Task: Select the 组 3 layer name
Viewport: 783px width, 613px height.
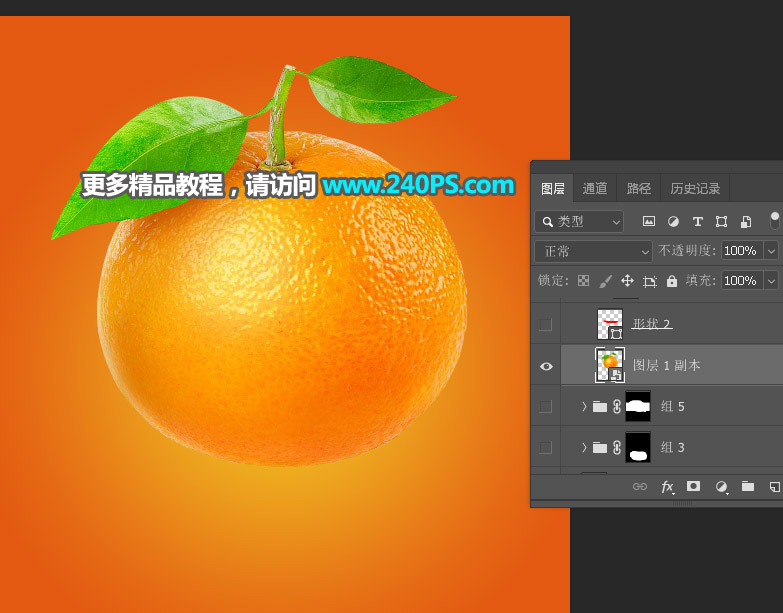Action: click(x=672, y=447)
